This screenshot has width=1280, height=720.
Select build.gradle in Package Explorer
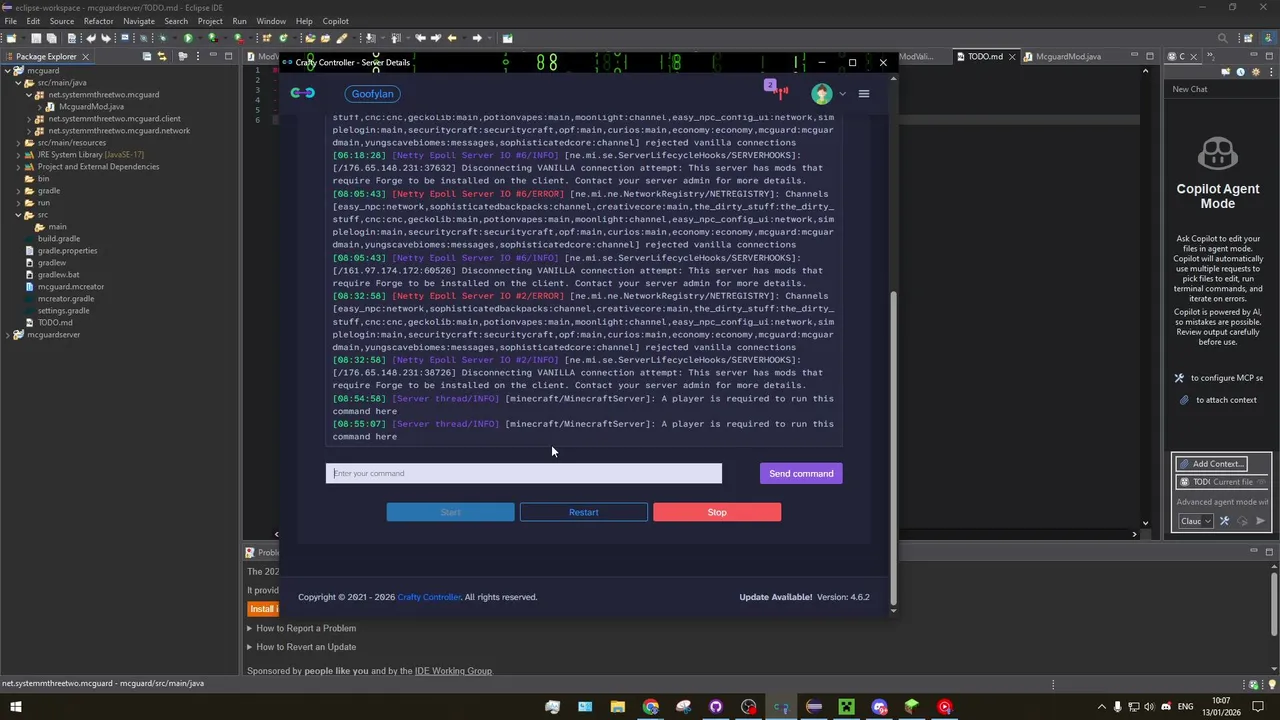click(x=59, y=239)
